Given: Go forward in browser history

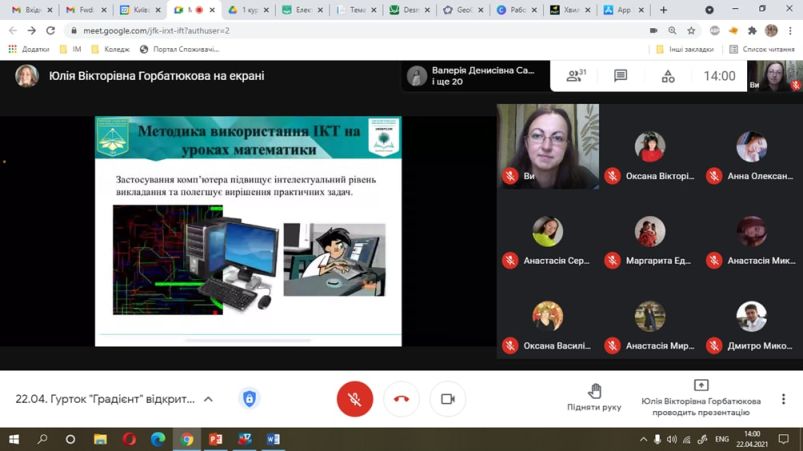Looking at the screenshot, I should tap(32, 31).
